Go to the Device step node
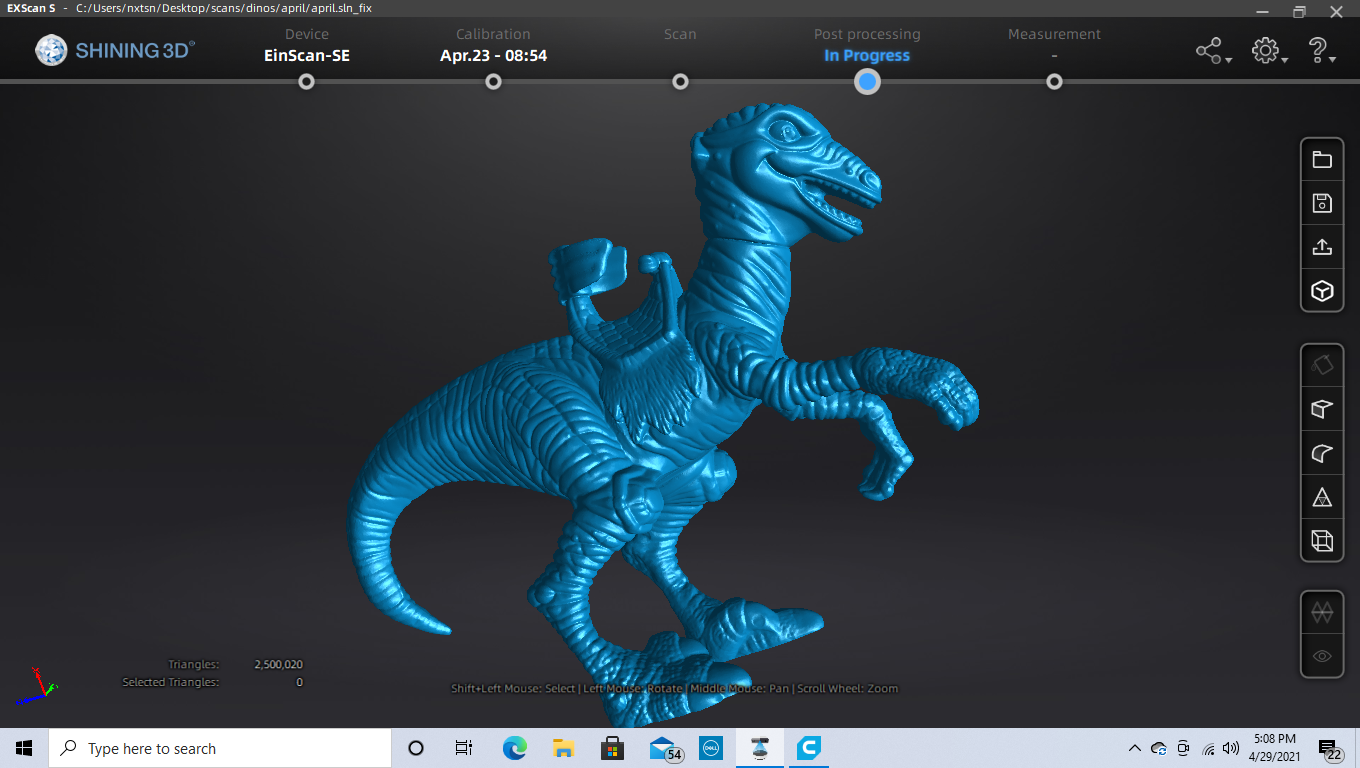The width and height of the screenshot is (1360, 768). [307, 82]
